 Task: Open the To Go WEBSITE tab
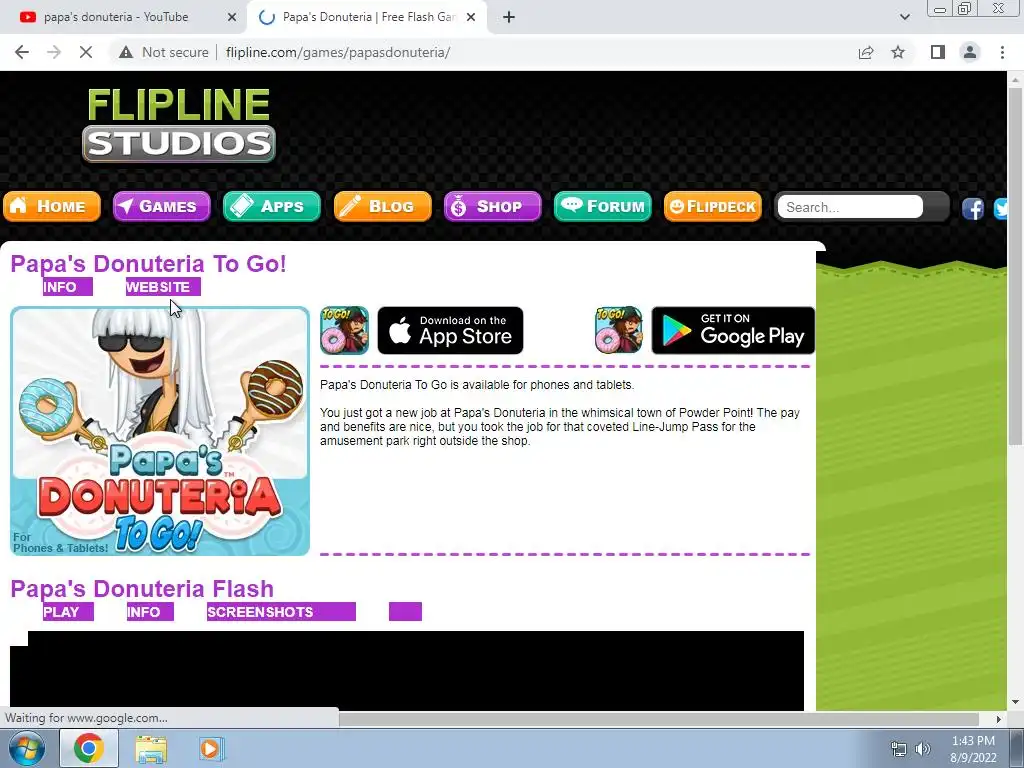click(x=163, y=287)
